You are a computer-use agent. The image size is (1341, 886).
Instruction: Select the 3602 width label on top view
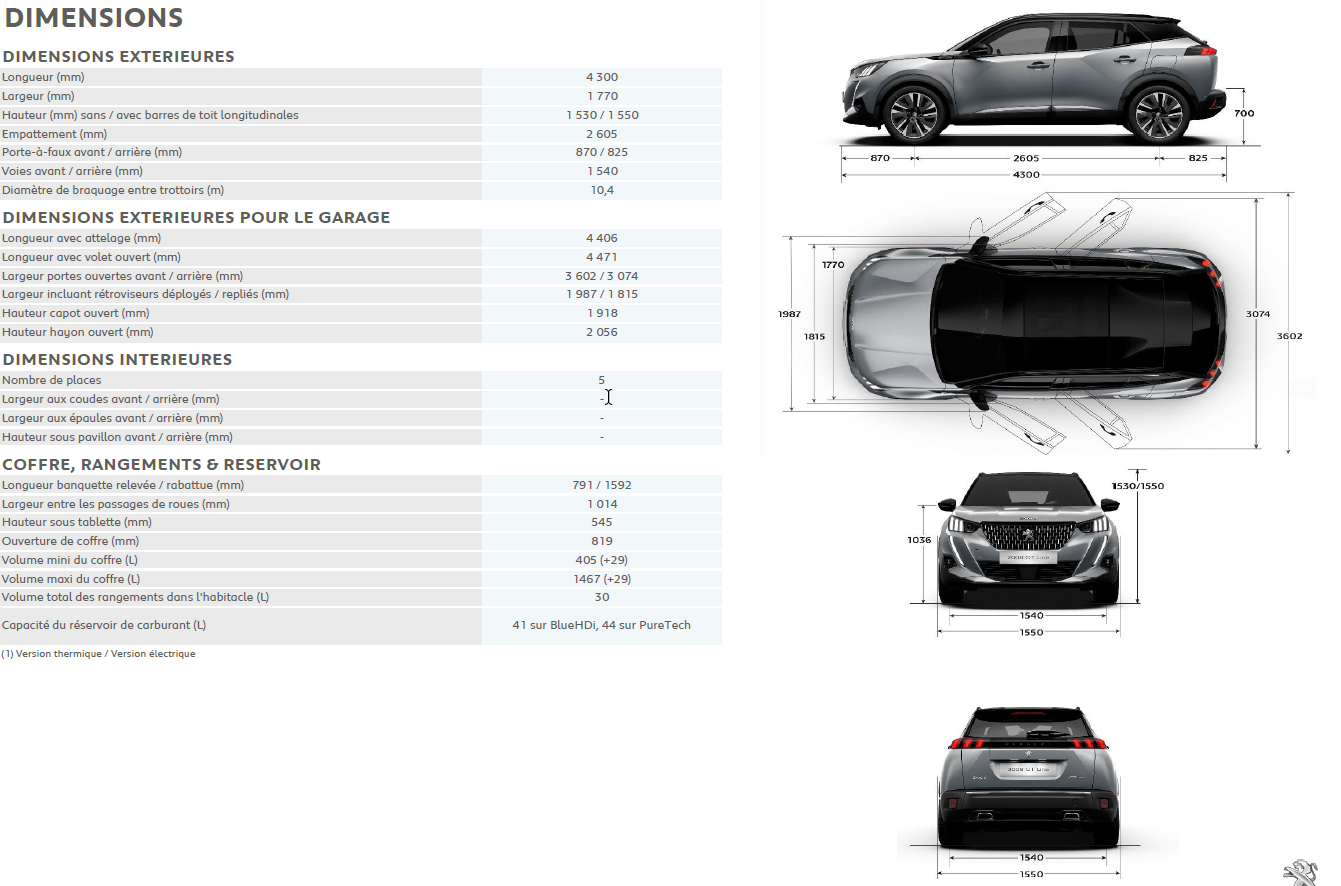1289,336
